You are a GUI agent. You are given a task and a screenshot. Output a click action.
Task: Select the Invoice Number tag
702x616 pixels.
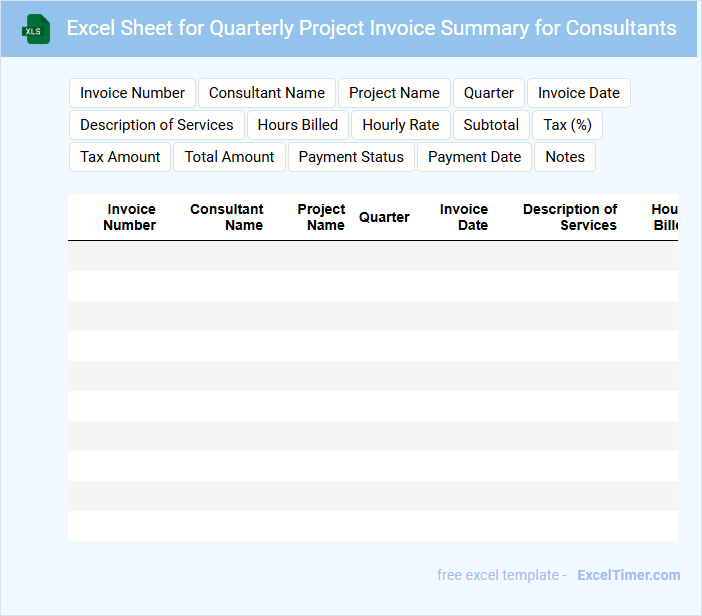pos(132,93)
